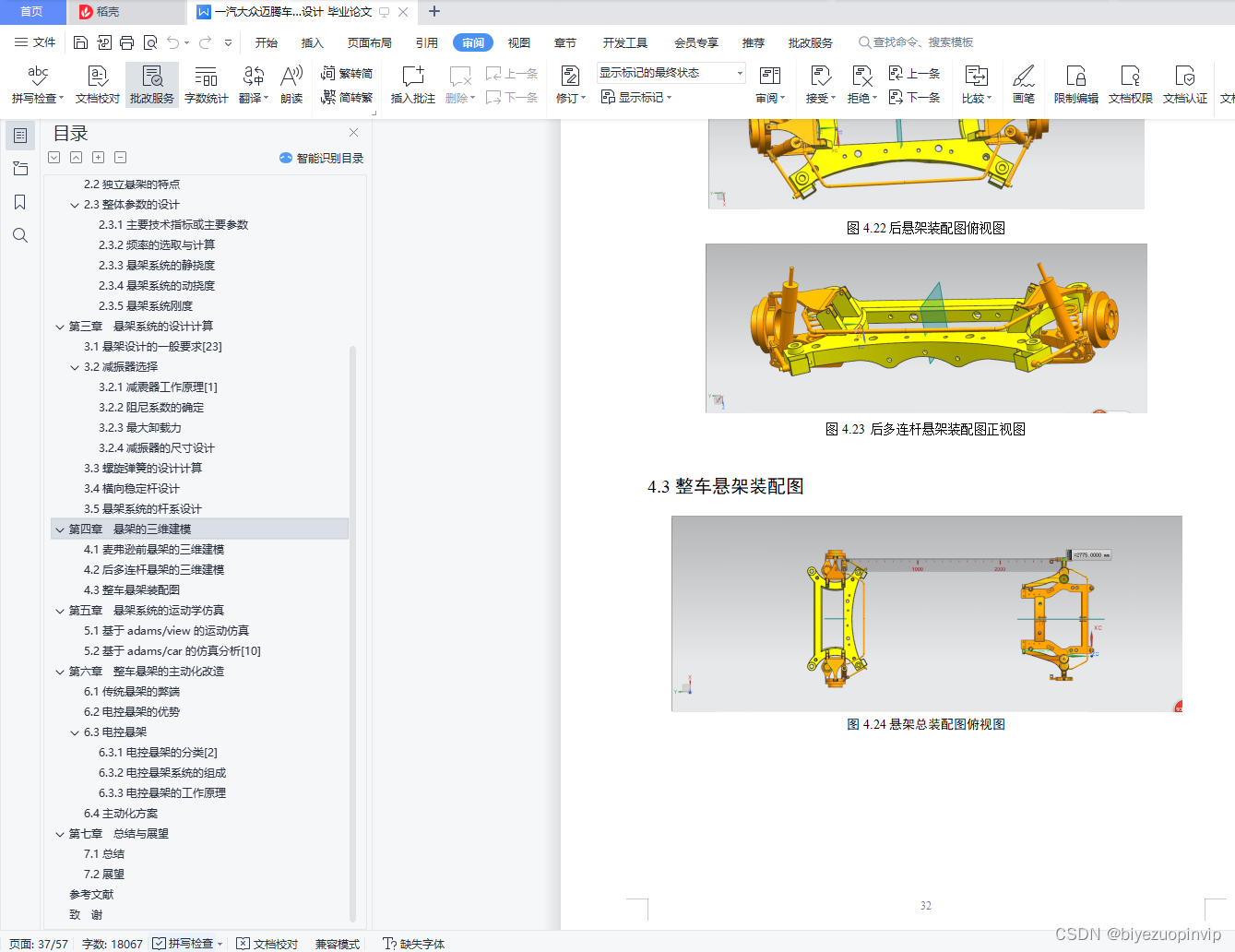
Task: Click 智能识别目录 link
Action: [x=322, y=158]
